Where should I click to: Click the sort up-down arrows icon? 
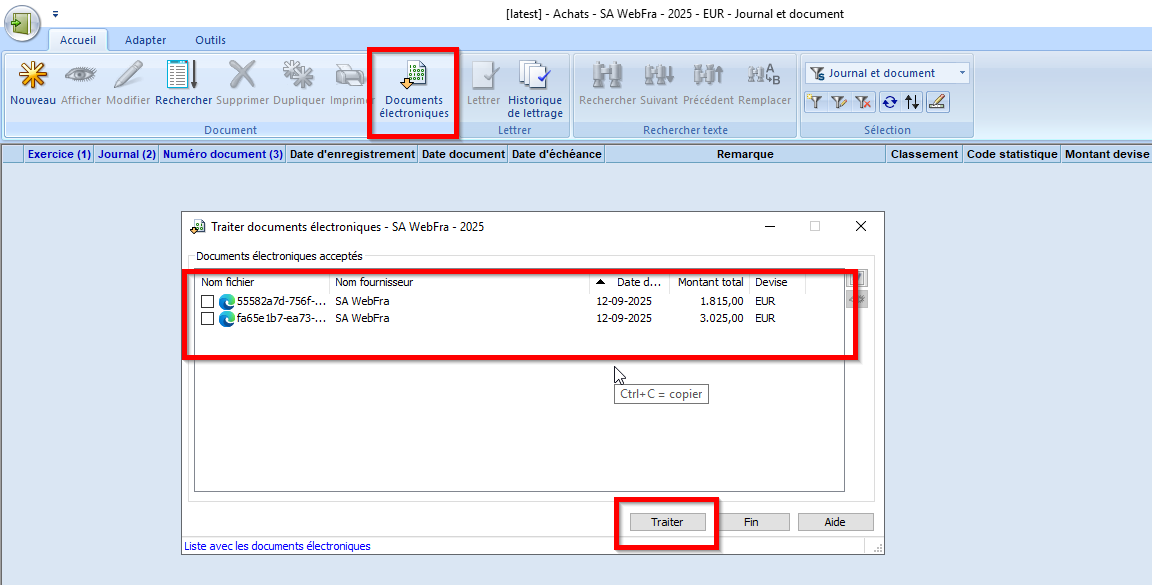tap(911, 101)
